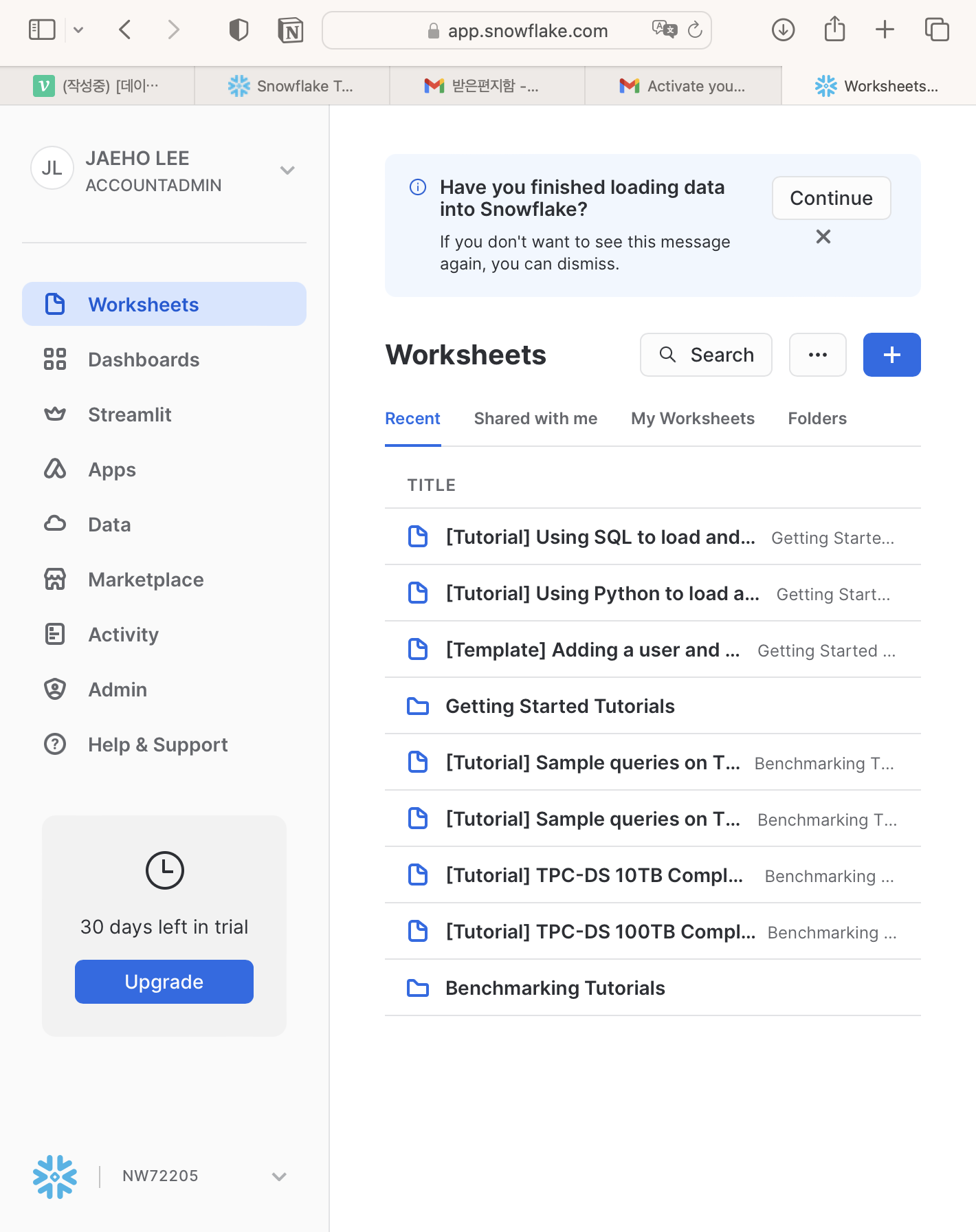
Task: Dismiss the loading data banner with X
Action: coord(823,236)
